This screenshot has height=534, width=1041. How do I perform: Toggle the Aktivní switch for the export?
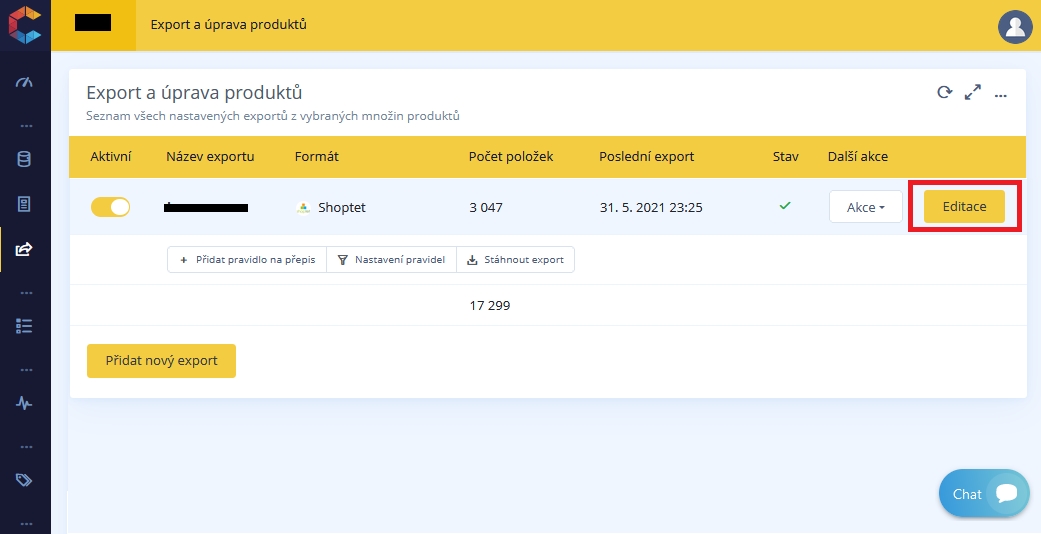[111, 207]
